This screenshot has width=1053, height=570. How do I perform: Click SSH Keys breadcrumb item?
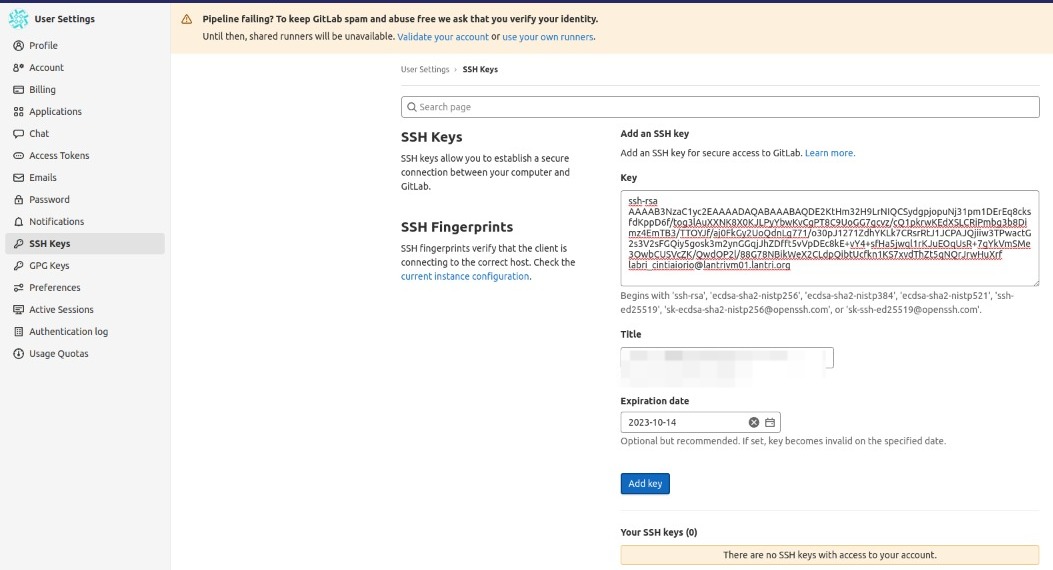[480, 69]
